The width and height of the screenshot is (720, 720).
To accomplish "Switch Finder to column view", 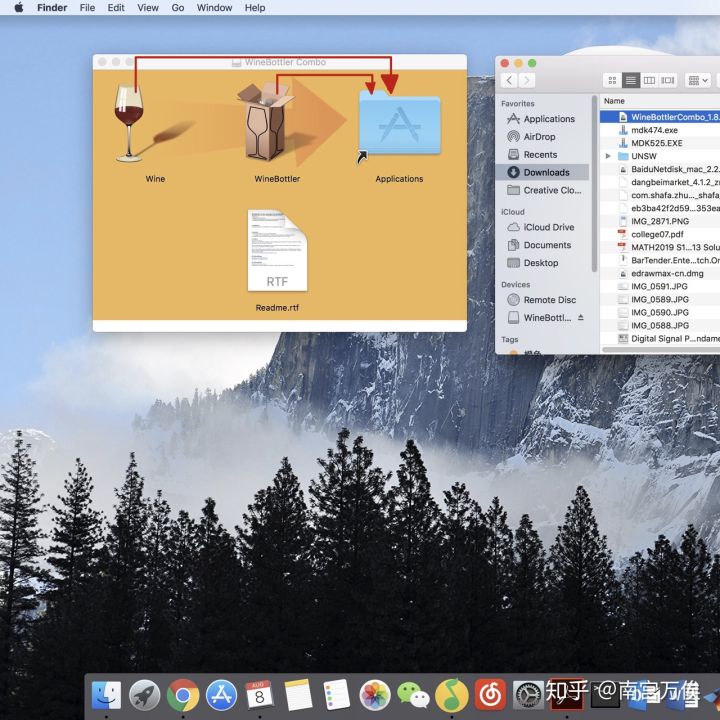I will pyautogui.click(x=649, y=80).
